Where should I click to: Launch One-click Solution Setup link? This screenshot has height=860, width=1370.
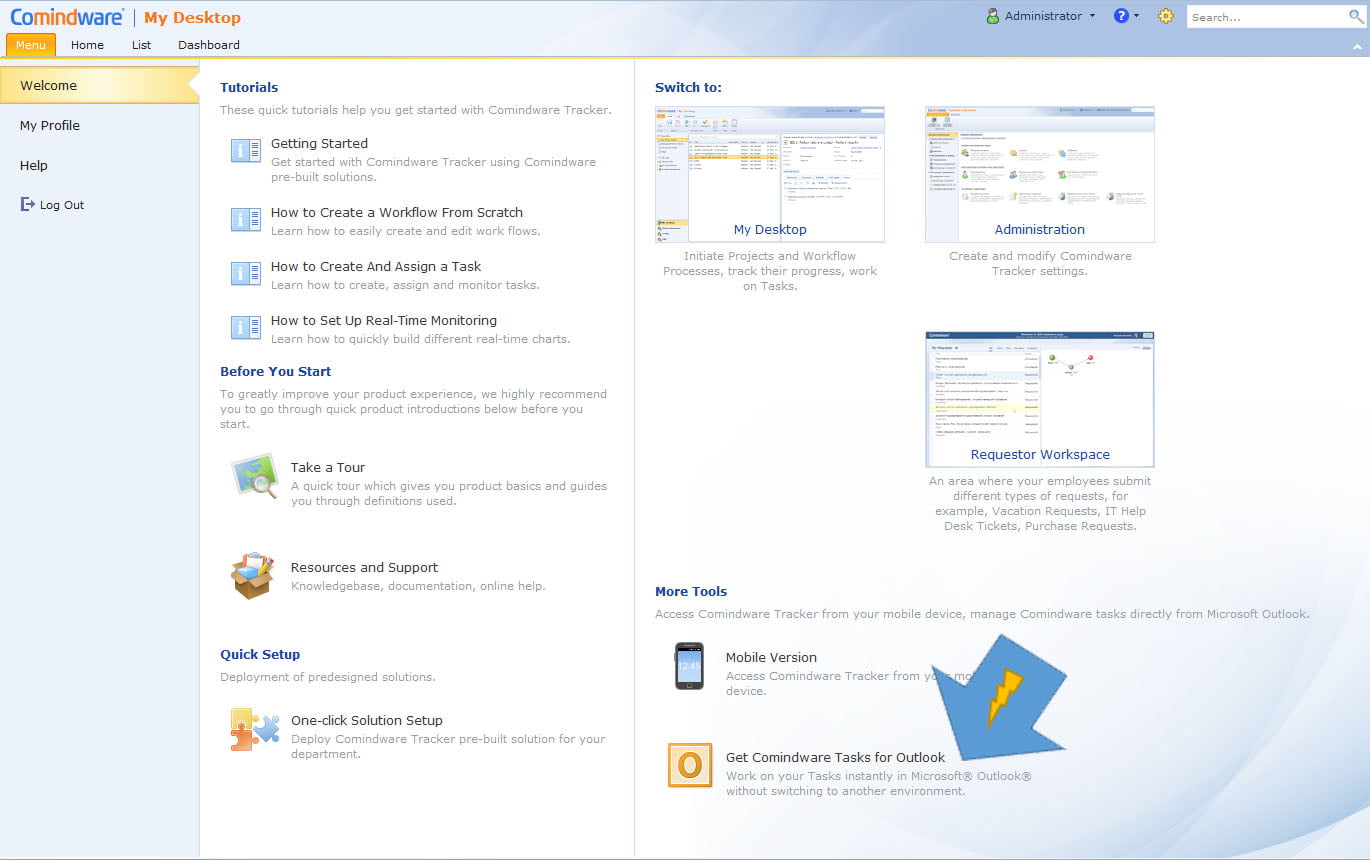coord(367,720)
